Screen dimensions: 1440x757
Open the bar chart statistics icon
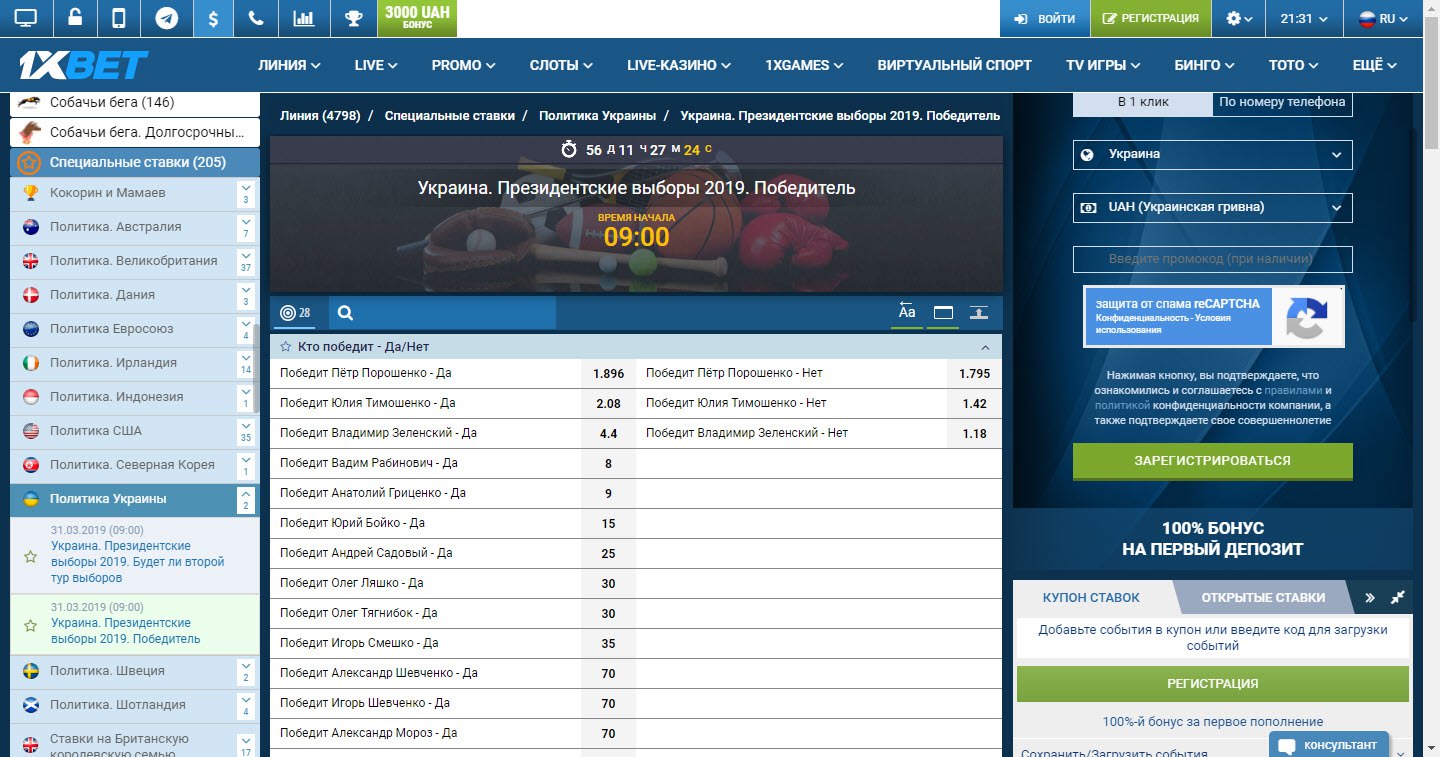pos(303,19)
